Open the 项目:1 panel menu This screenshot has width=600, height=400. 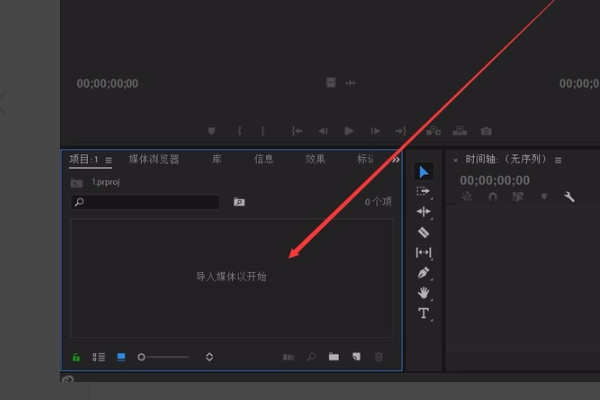[109, 160]
